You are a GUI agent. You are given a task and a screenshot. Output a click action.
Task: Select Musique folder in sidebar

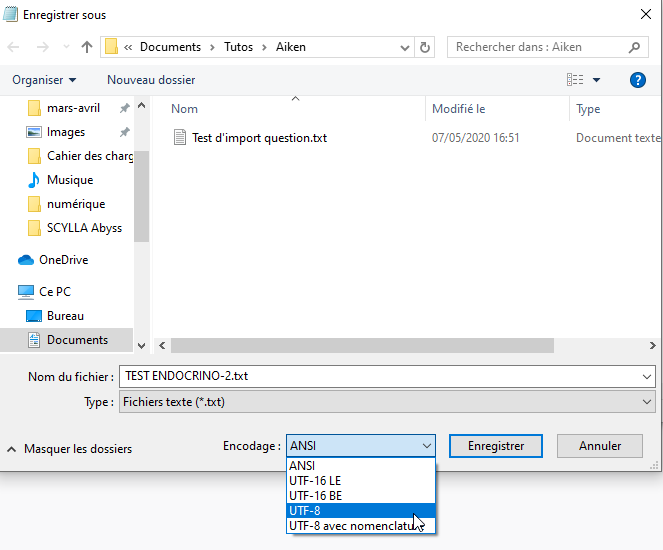point(69,180)
